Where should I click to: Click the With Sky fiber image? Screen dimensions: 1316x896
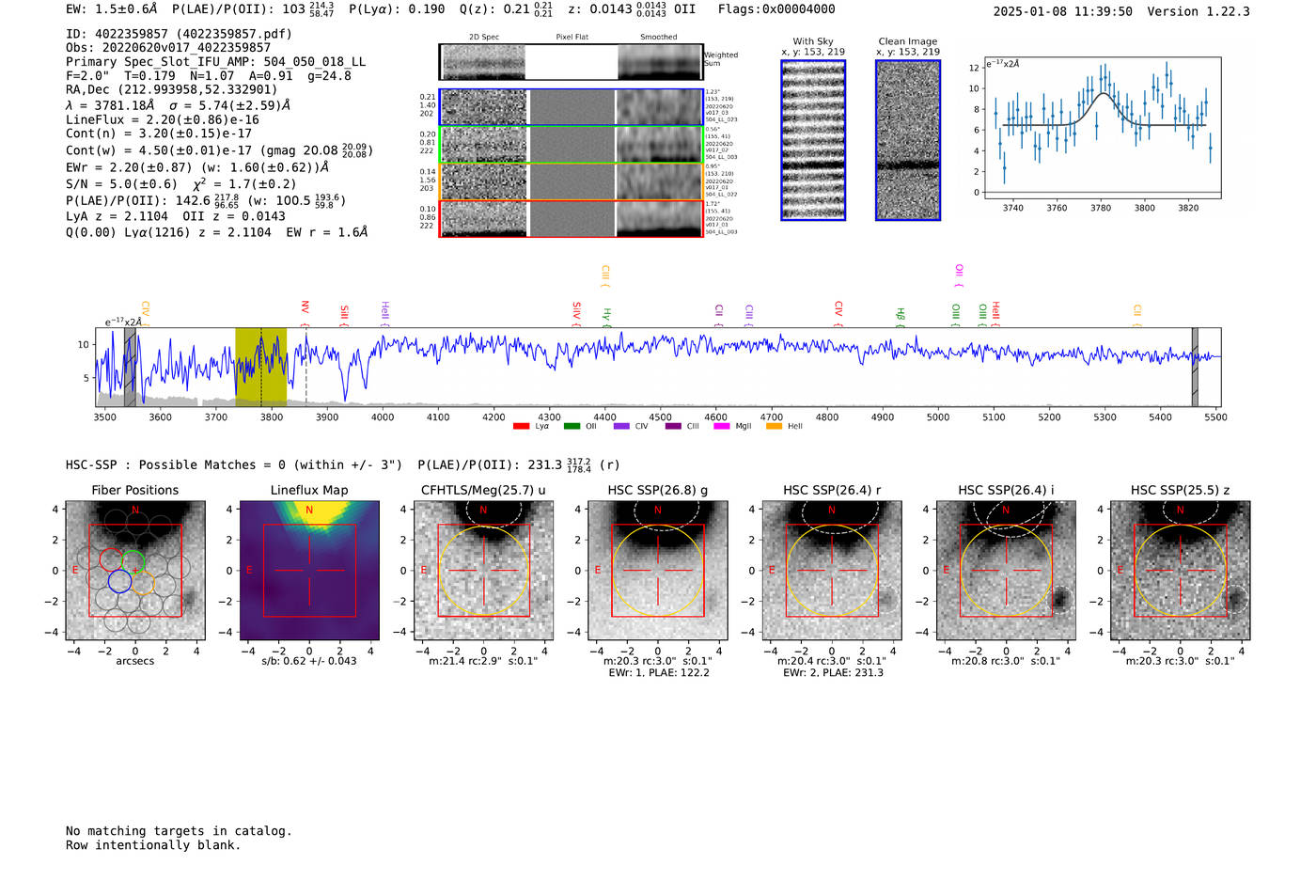click(813, 140)
